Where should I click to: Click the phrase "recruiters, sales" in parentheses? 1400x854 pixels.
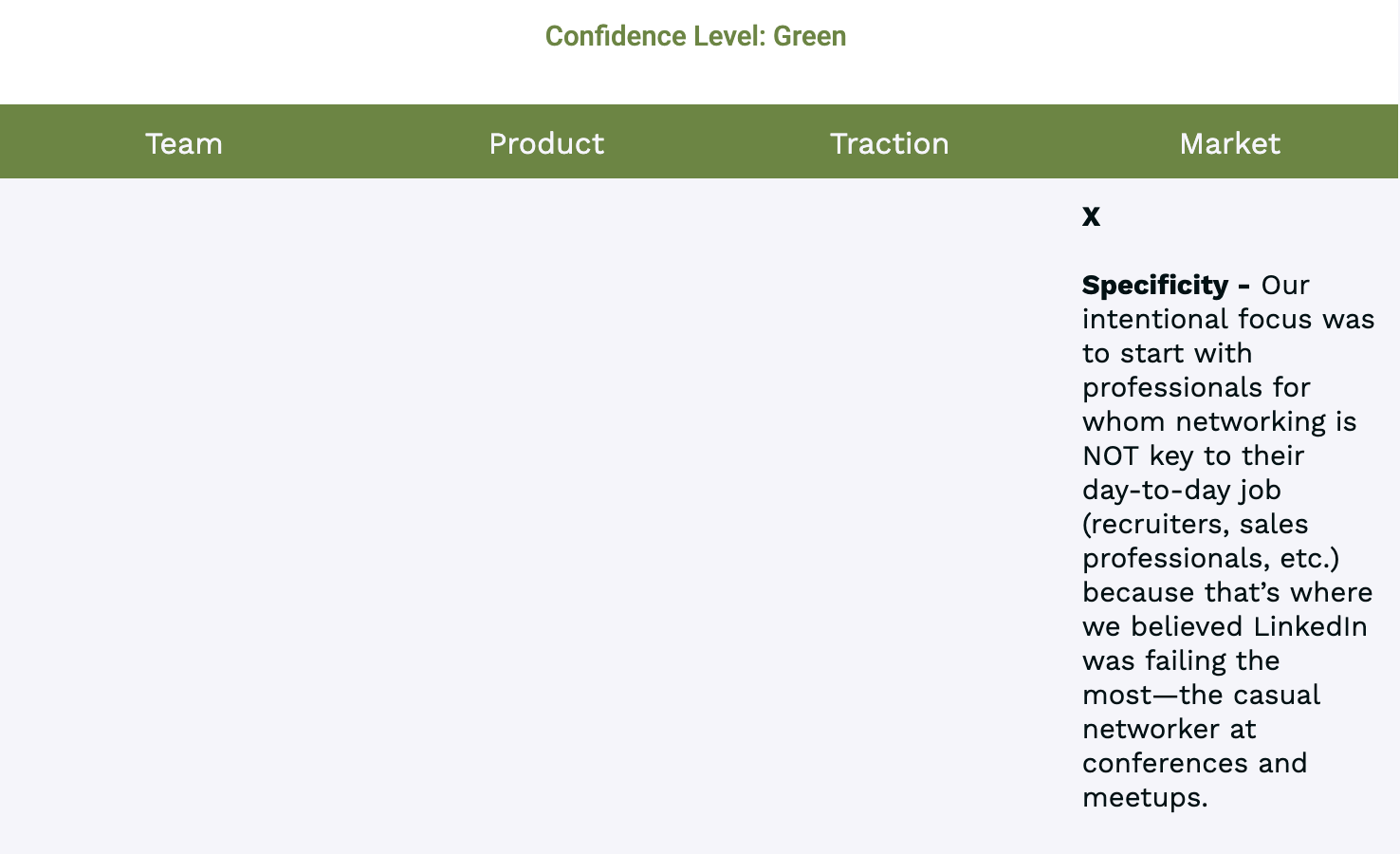coord(1195,524)
